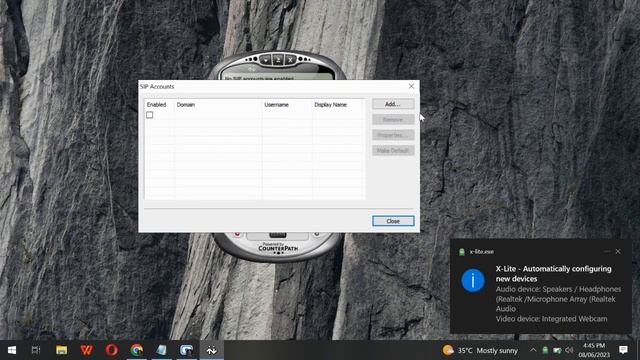
Task: Click the Domain column header
Action: click(x=218, y=105)
